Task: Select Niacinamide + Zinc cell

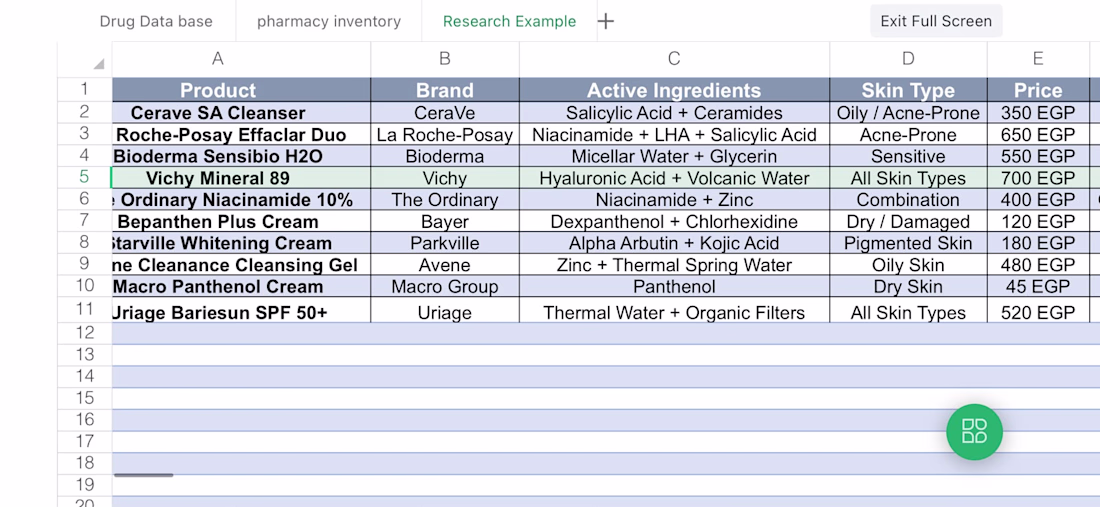Action: coord(674,200)
